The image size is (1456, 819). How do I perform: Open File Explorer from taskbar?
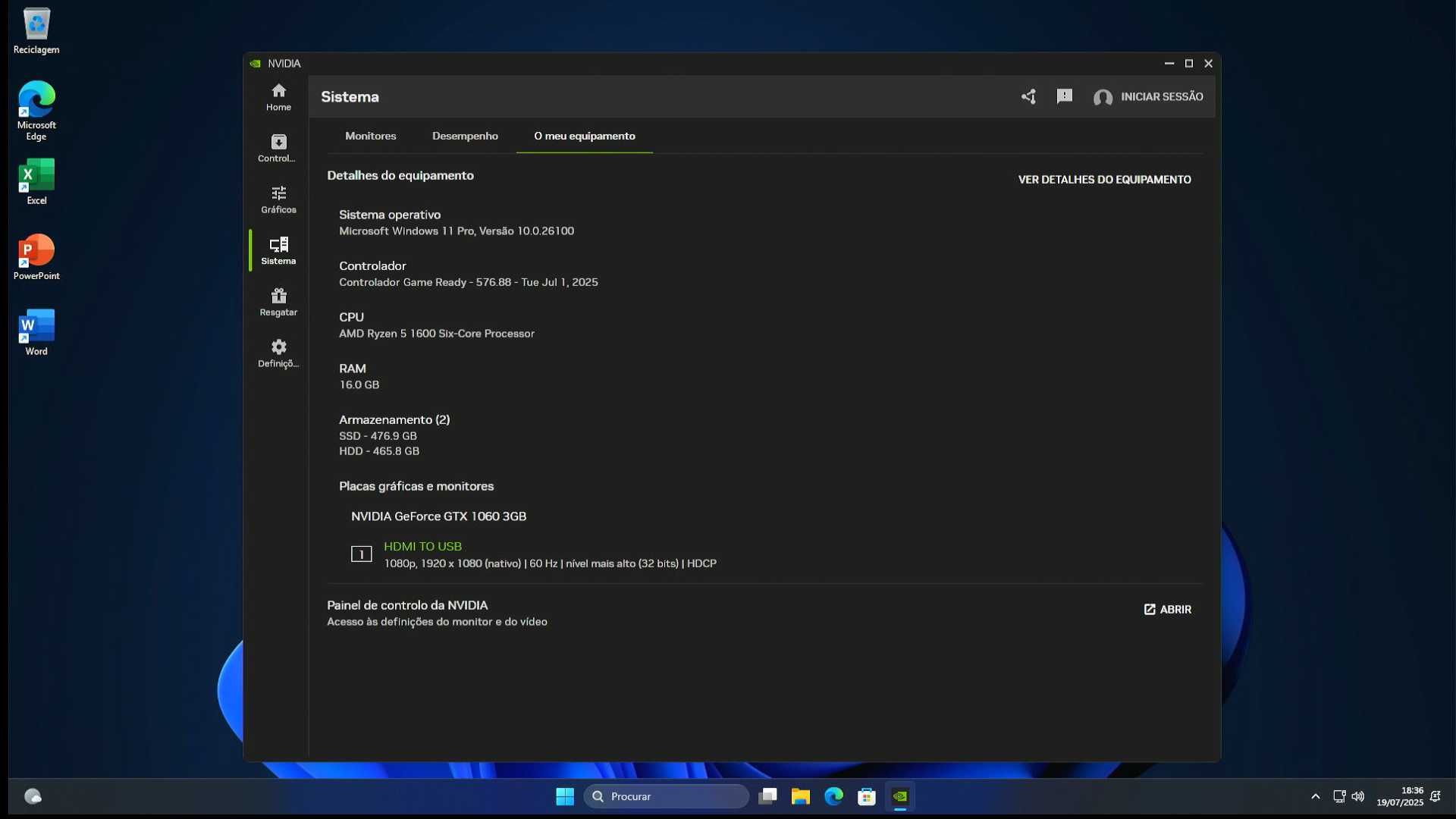pyautogui.click(x=801, y=796)
